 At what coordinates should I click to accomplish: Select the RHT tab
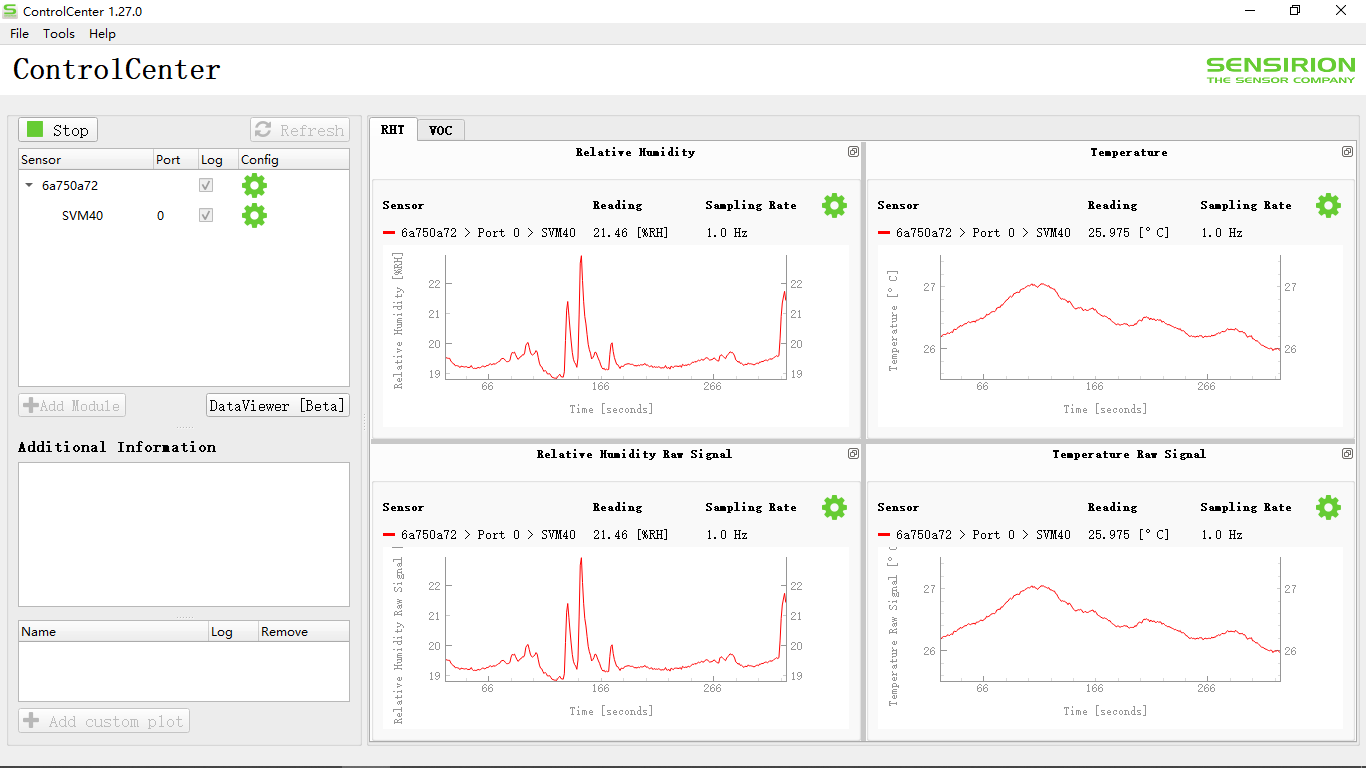click(x=393, y=129)
